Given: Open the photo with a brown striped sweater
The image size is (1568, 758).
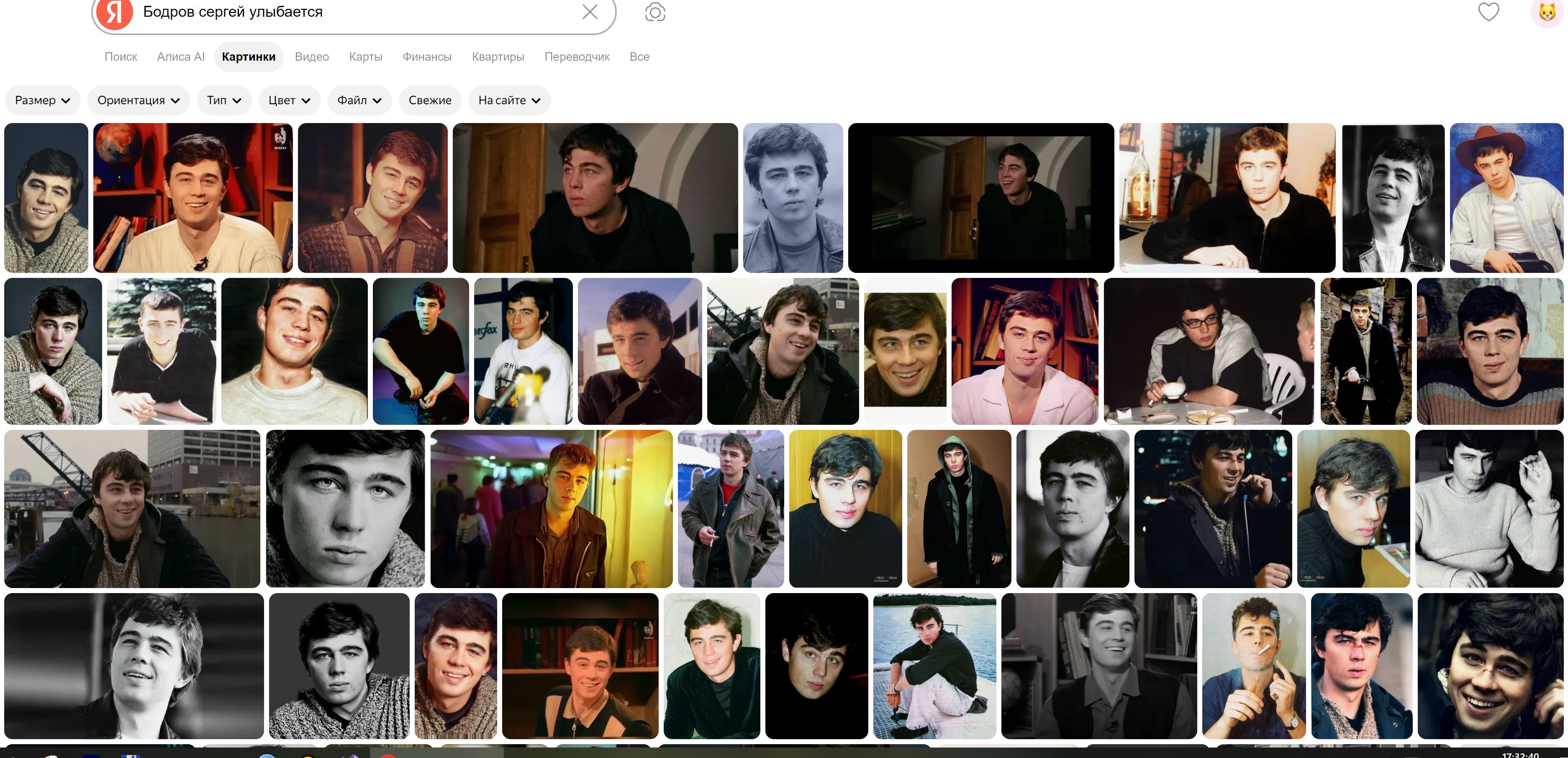Looking at the screenshot, I should 1490,351.
